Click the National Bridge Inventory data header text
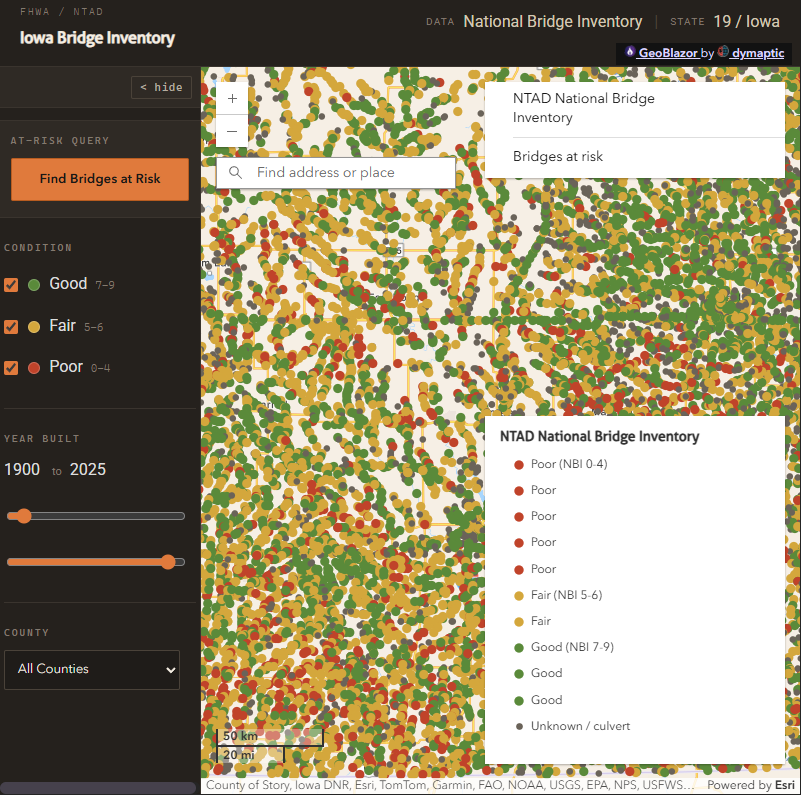Image resolution: width=801 pixels, height=795 pixels. pos(553,21)
